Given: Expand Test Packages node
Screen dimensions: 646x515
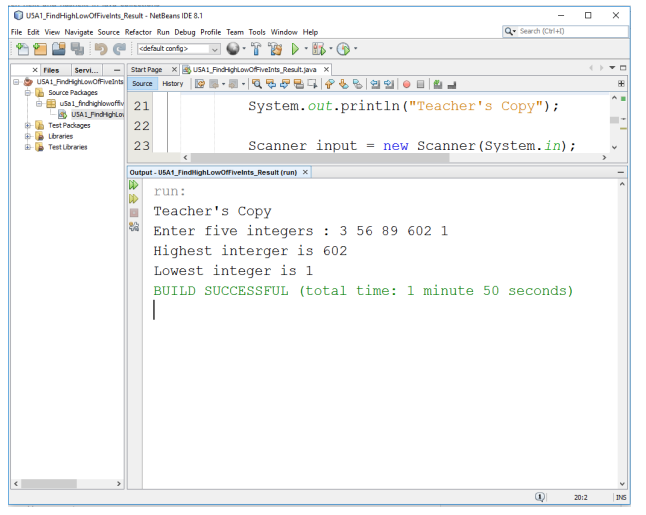Looking at the screenshot, I should [28, 125].
